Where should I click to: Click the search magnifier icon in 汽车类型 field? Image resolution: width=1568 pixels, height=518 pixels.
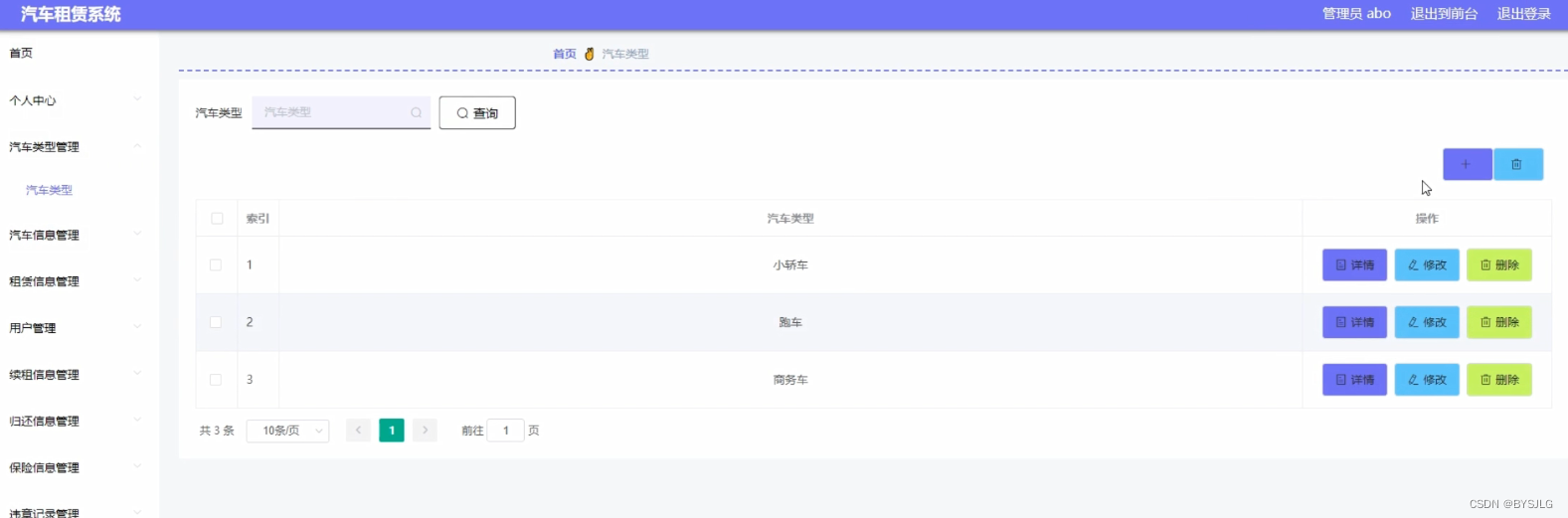tap(416, 112)
